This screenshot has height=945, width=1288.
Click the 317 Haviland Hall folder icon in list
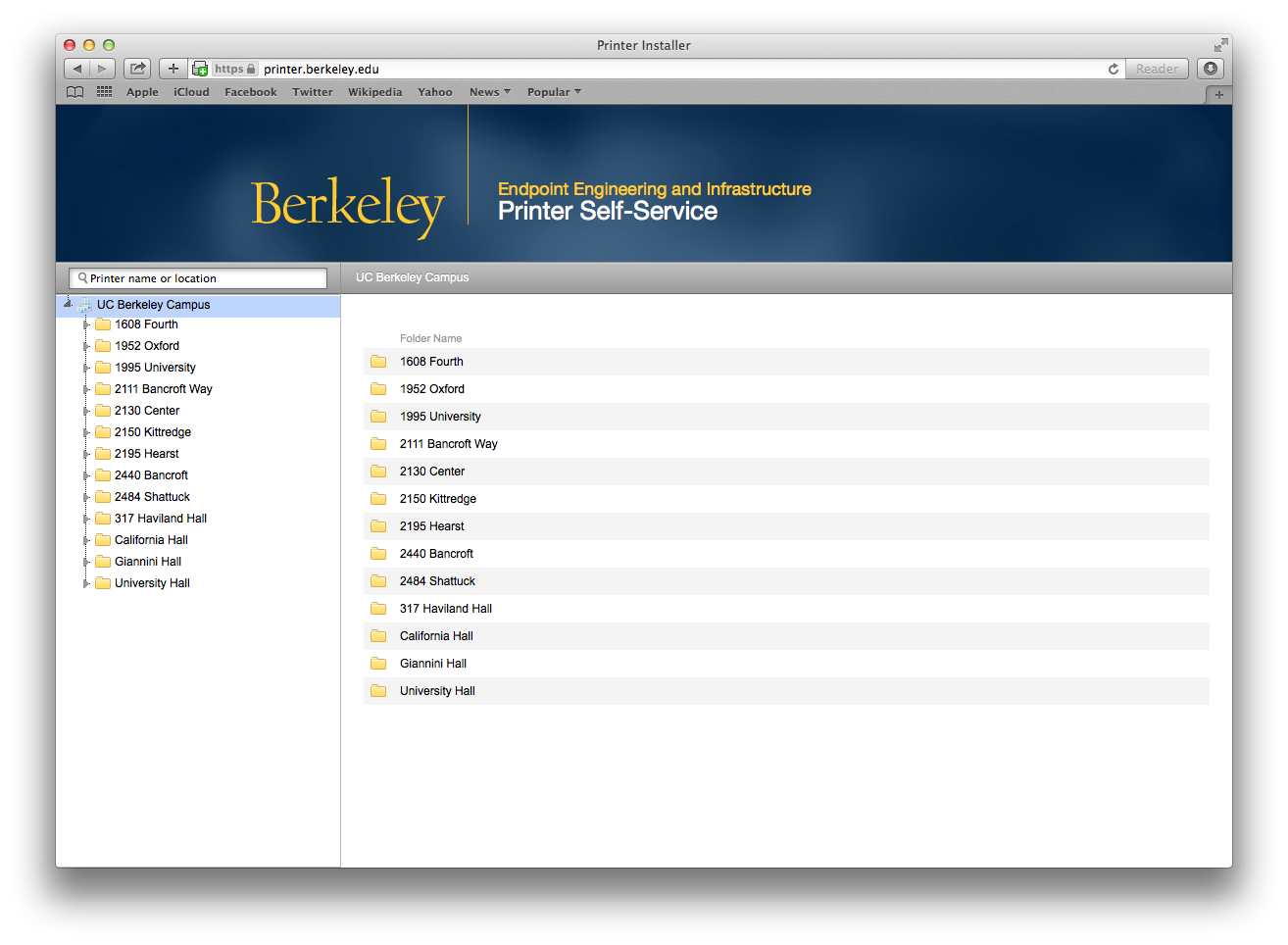[378, 609]
